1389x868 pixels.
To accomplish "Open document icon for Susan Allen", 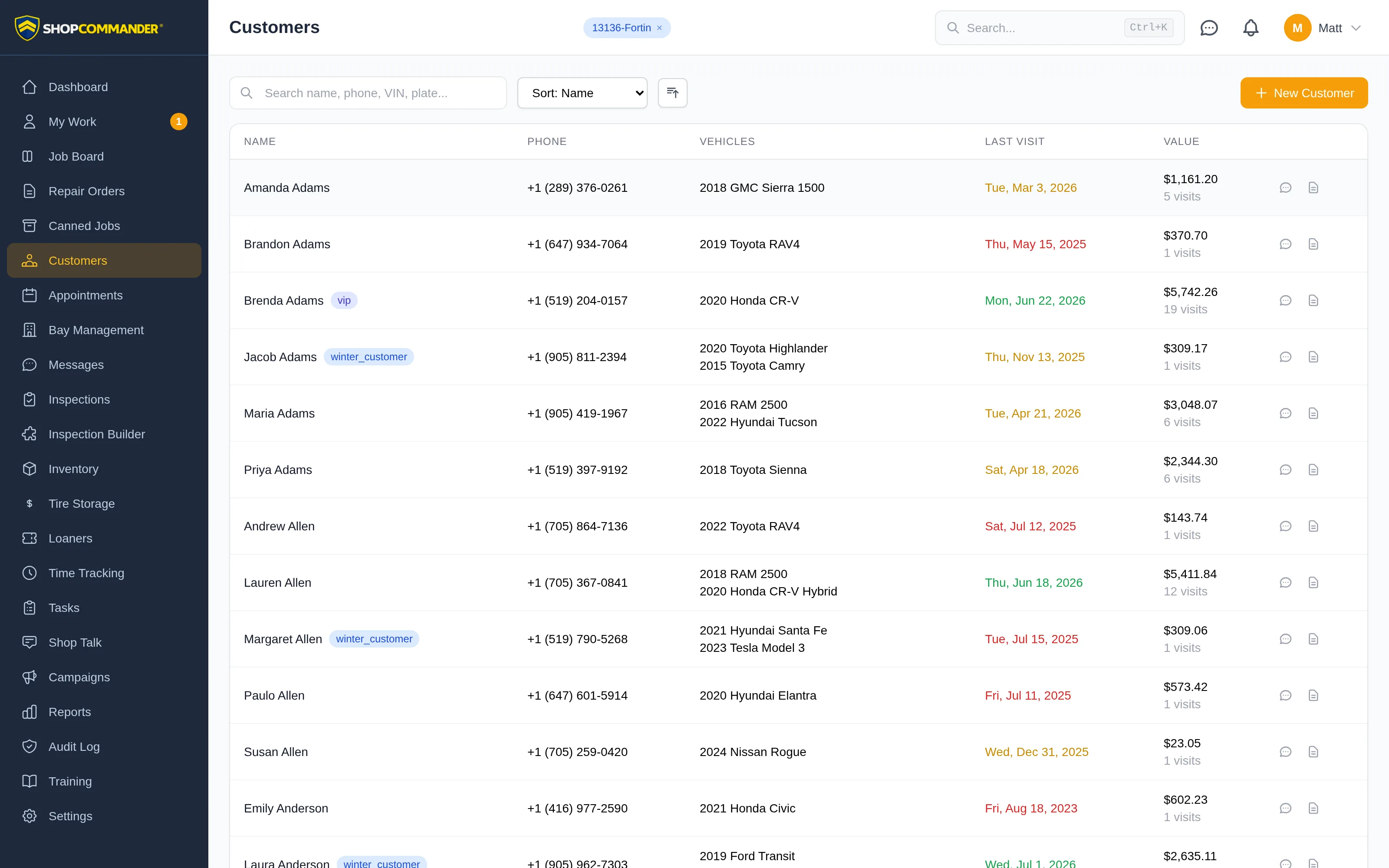I will coord(1313,752).
